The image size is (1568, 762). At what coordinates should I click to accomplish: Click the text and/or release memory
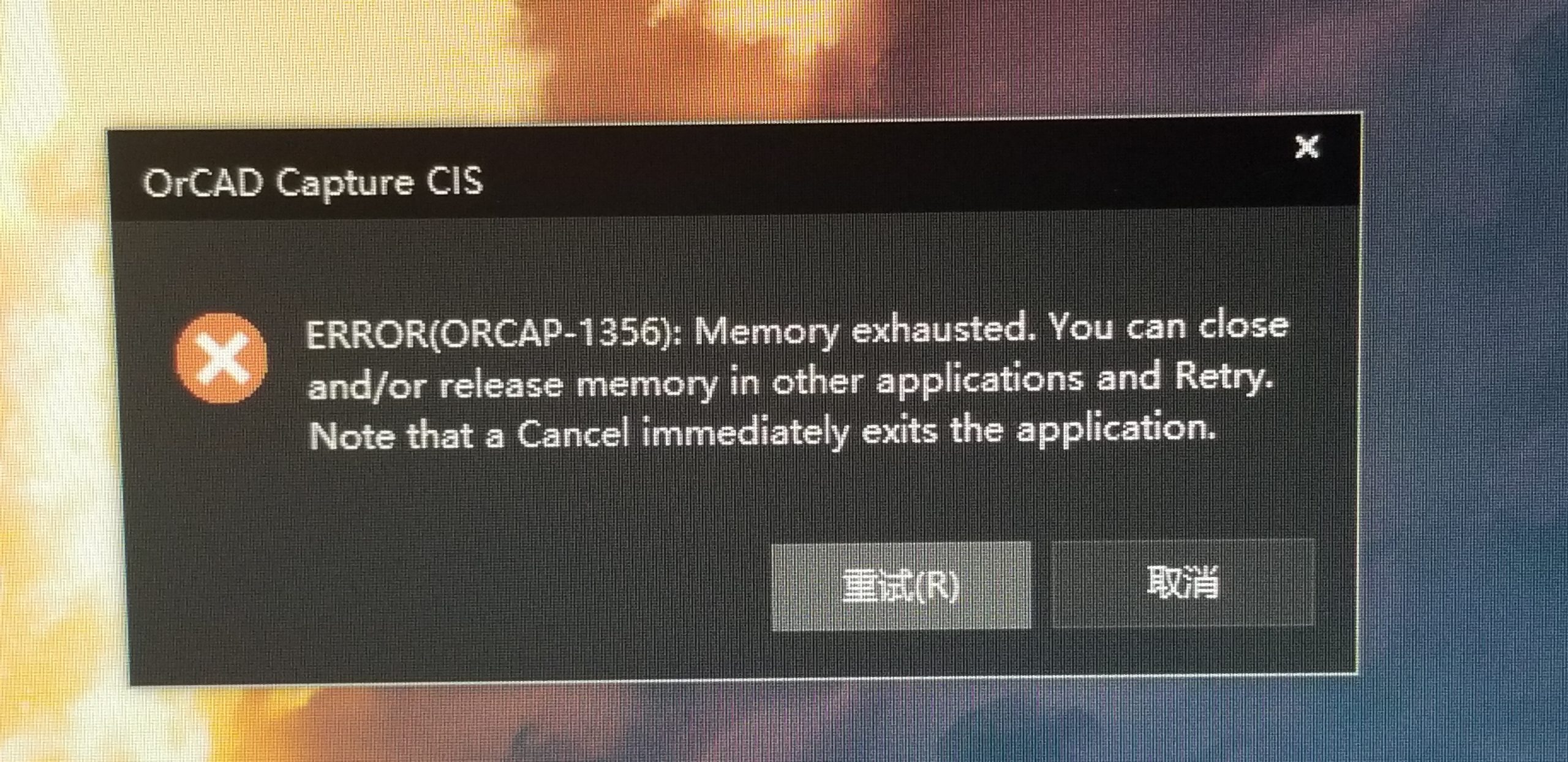pos(512,385)
